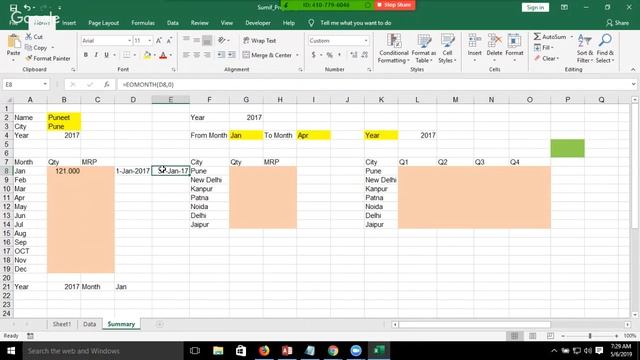Click Increase Decimal icon
This screenshot has width=640, height=360.
coord(353,55)
